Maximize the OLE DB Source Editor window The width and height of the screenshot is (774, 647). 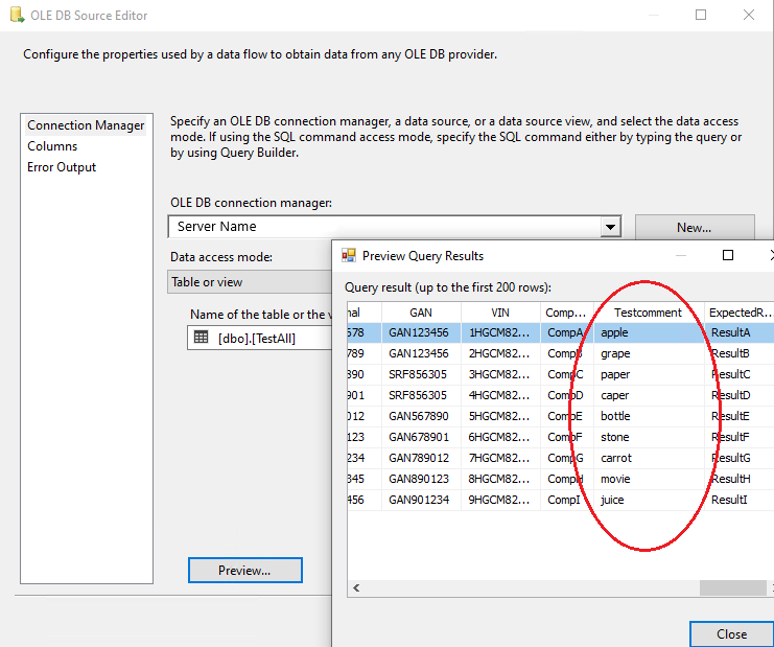(x=701, y=15)
